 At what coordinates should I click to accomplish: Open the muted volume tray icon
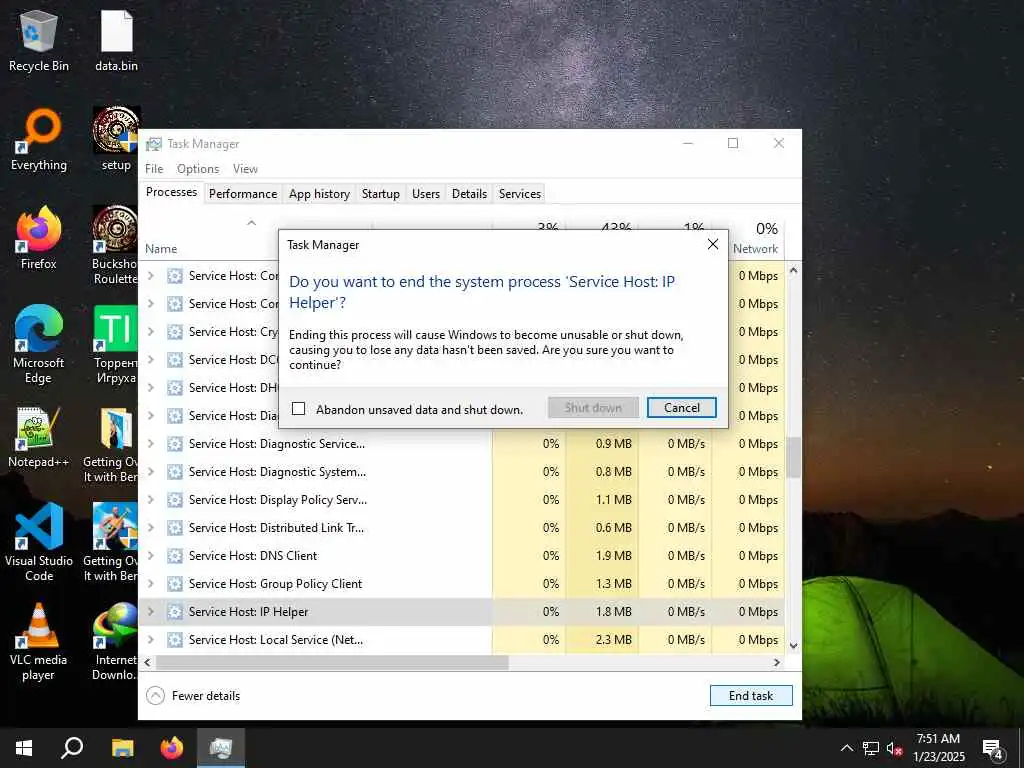[894, 748]
